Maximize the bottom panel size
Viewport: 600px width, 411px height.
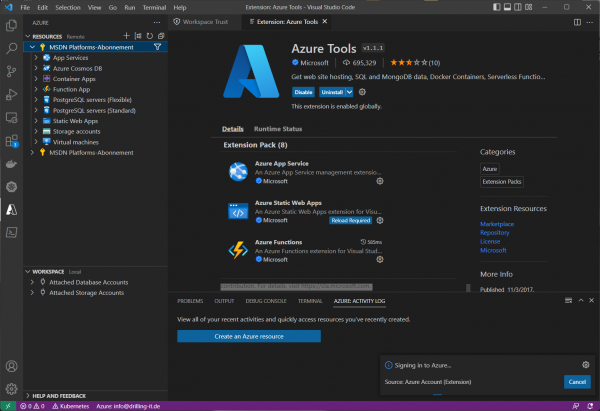point(581,300)
